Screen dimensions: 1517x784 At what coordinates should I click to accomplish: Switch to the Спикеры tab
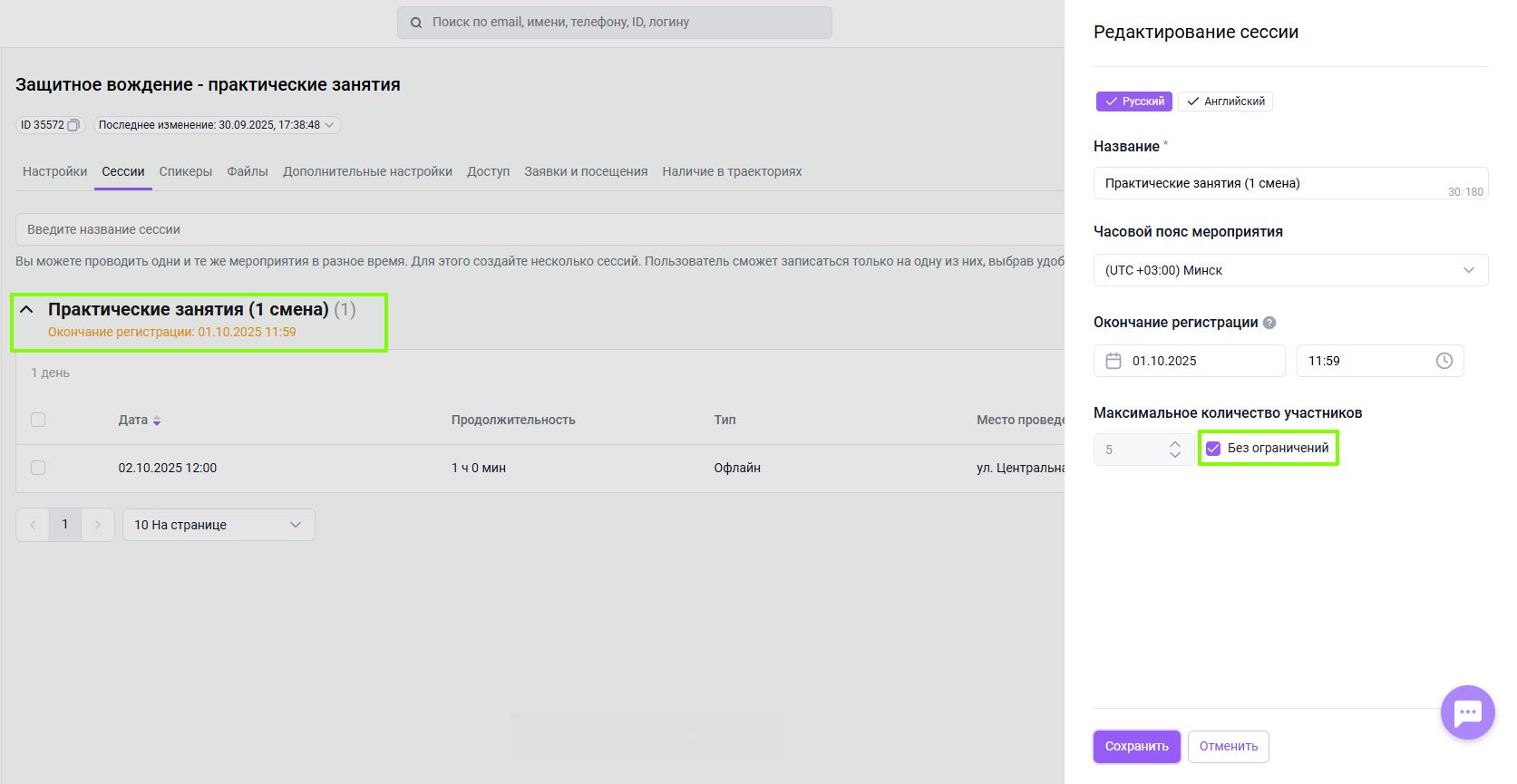[186, 171]
